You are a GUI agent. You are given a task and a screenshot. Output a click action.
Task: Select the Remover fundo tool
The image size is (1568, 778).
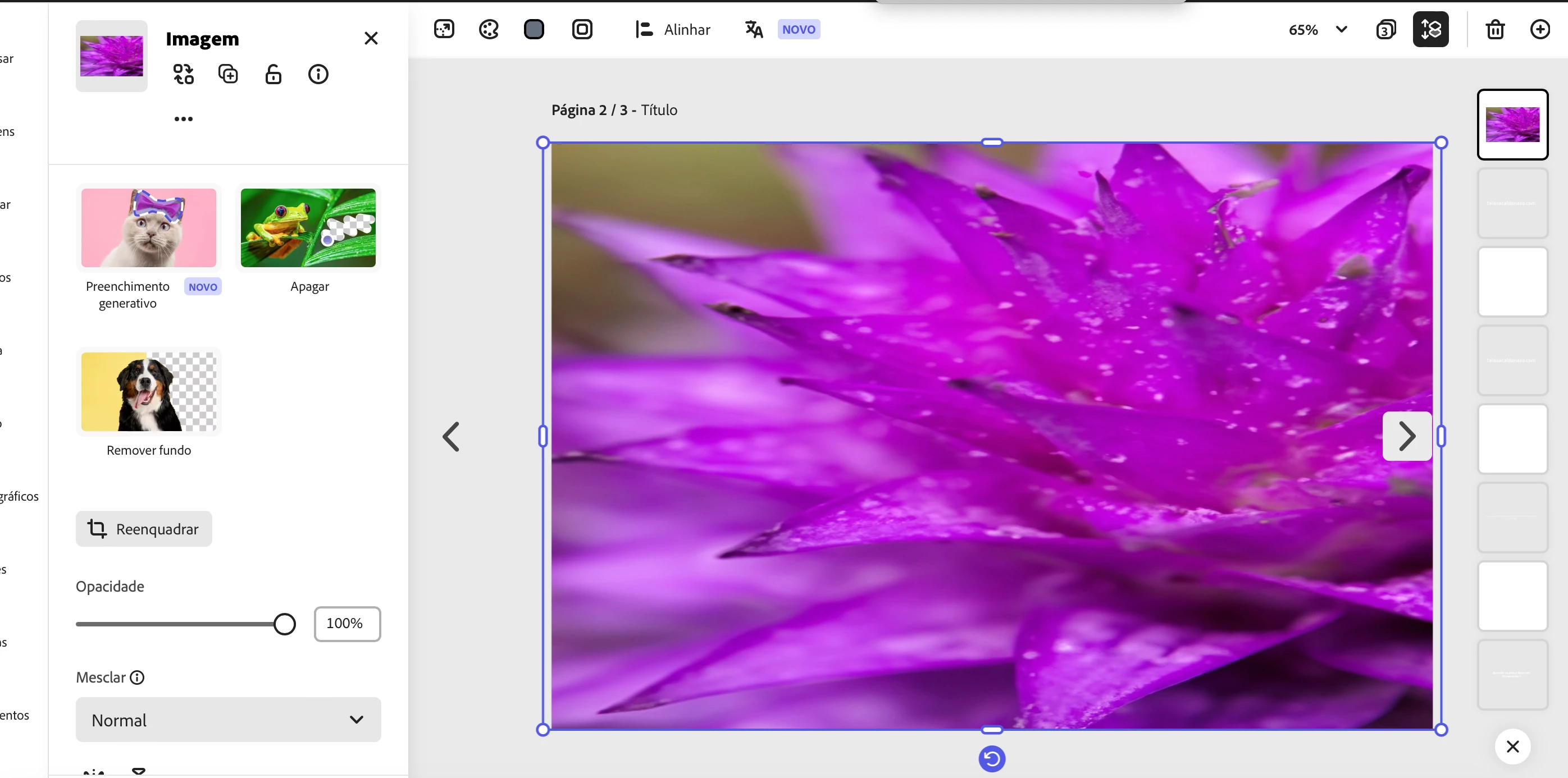(148, 392)
